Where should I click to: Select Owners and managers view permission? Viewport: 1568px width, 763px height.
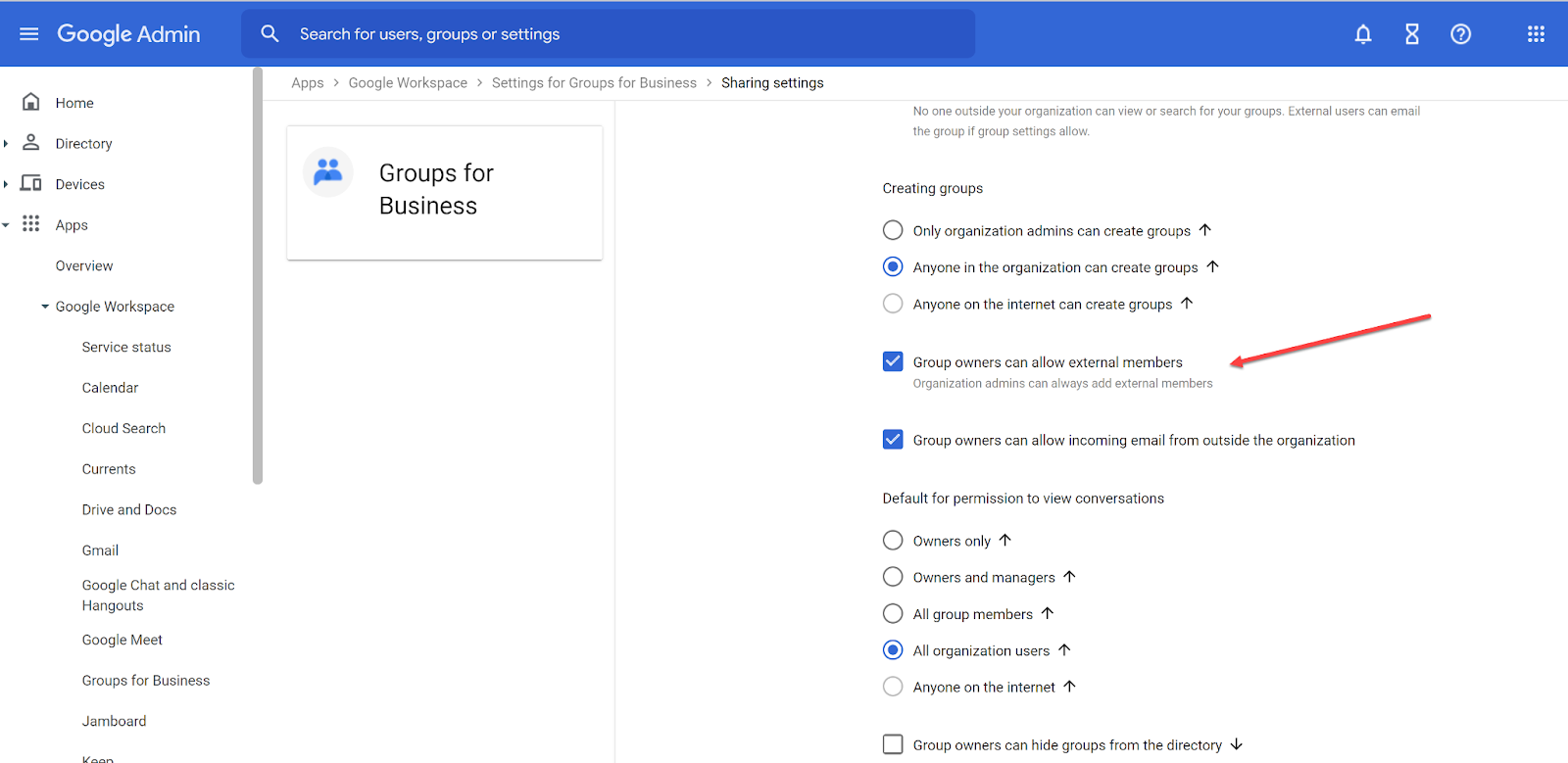click(x=893, y=577)
